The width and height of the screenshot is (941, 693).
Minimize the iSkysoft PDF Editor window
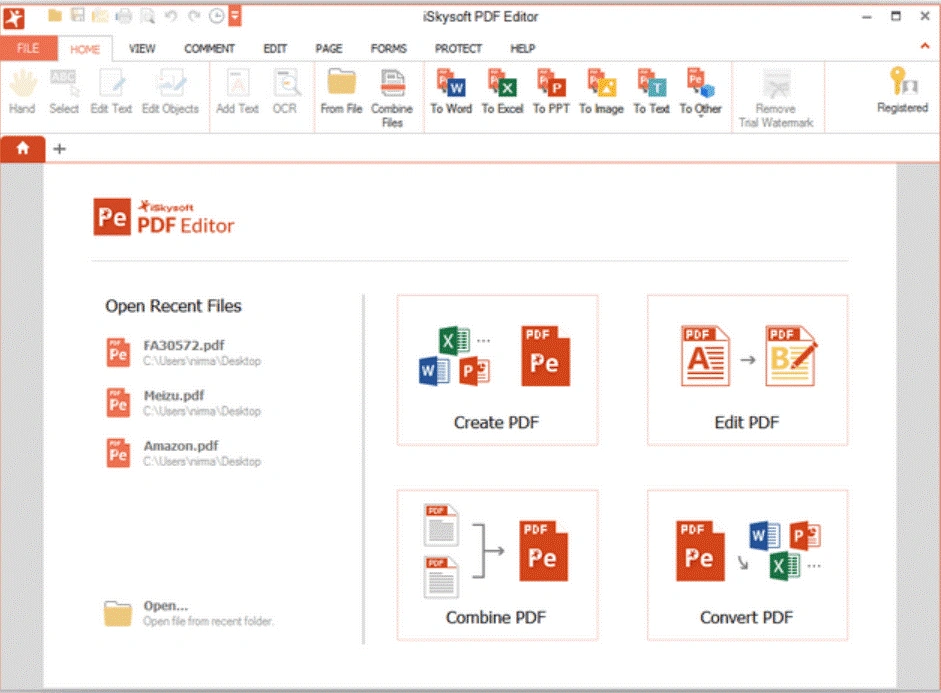[867, 17]
